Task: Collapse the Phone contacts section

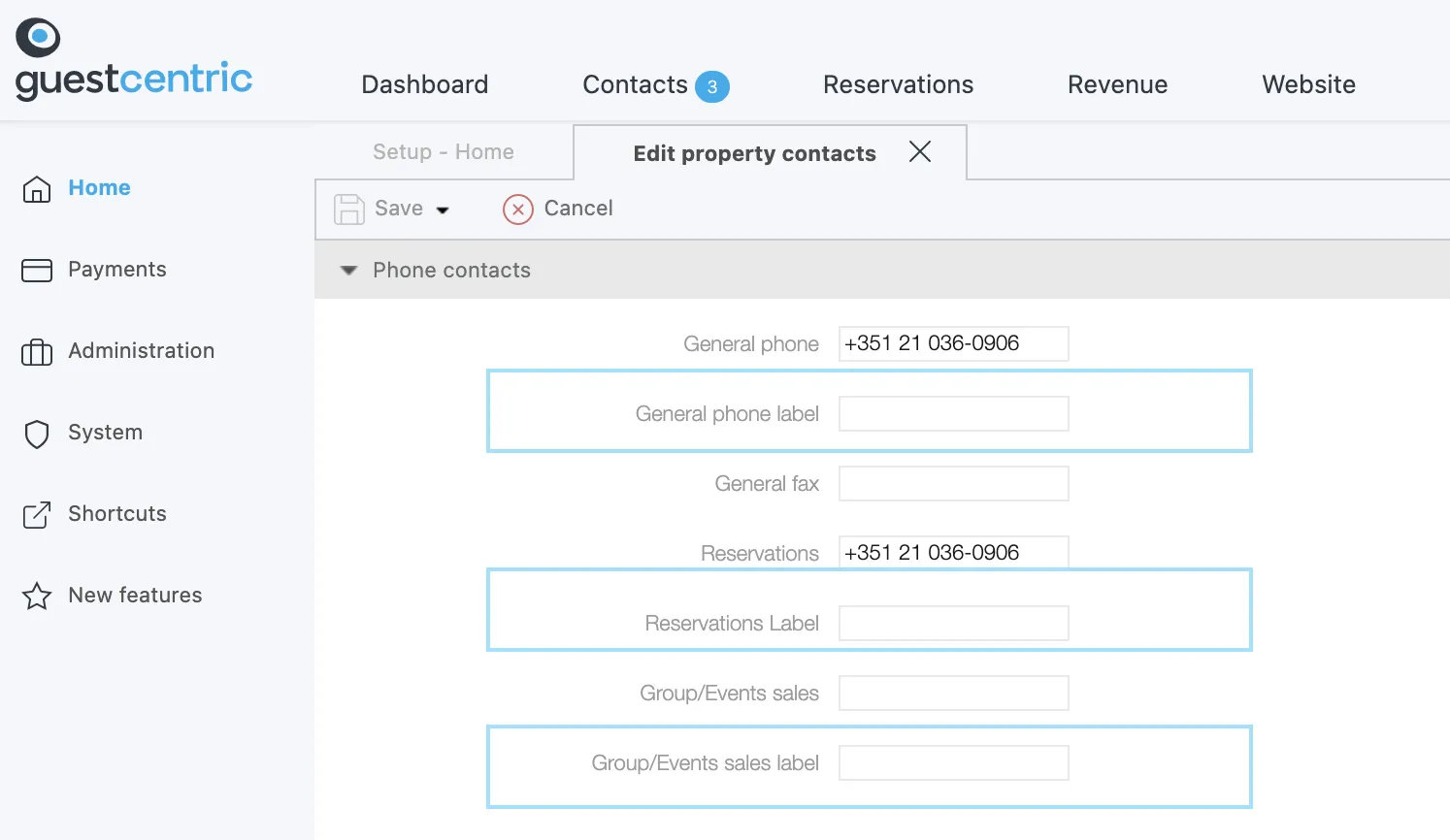Action: [x=348, y=271]
